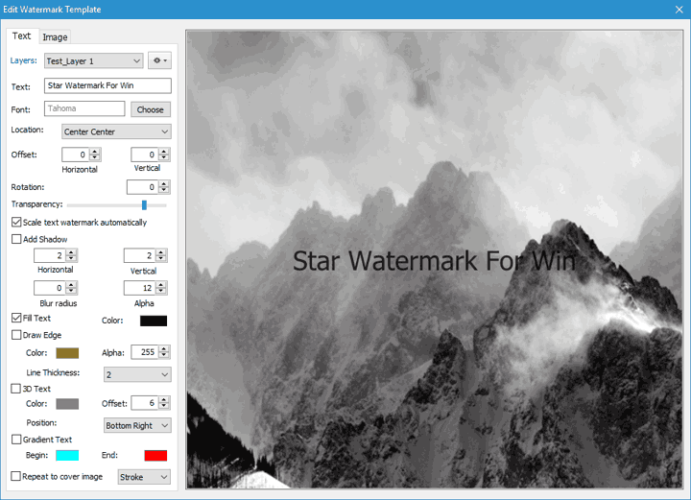This screenshot has width=691, height=500.
Task: Open the Stroke dropdown near Repeat option
Action: [x=144, y=477]
